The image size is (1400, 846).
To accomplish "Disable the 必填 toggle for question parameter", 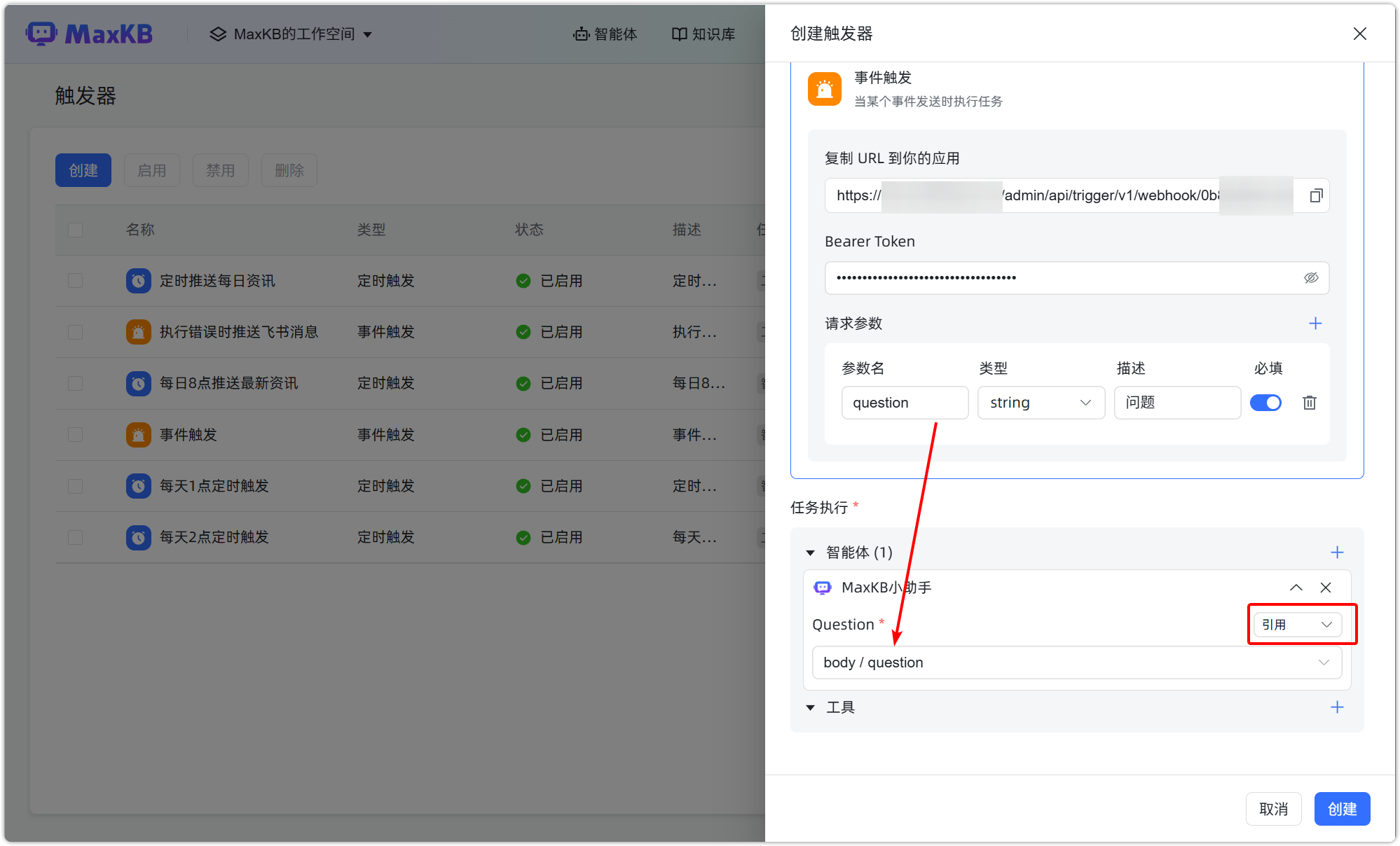I will pyautogui.click(x=1265, y=402).
